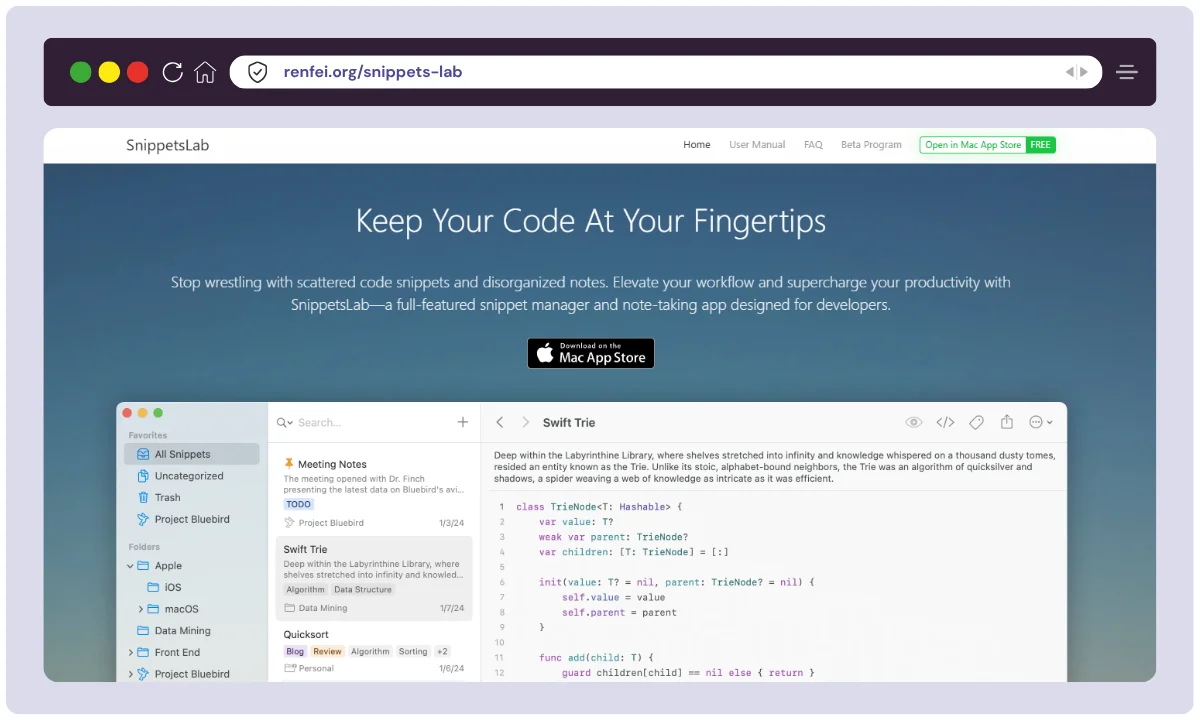The width and height of the screenshot is (1200, 720).
Task: Open the Quicksort snippet
Action: coord(374,652)
